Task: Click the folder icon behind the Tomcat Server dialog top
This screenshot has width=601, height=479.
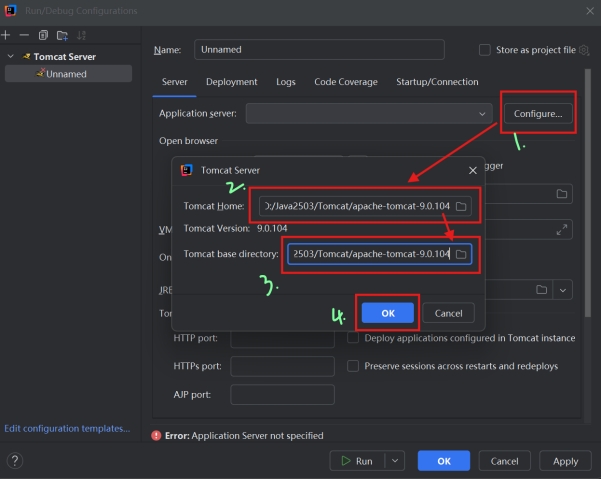Action: point(562,194)
